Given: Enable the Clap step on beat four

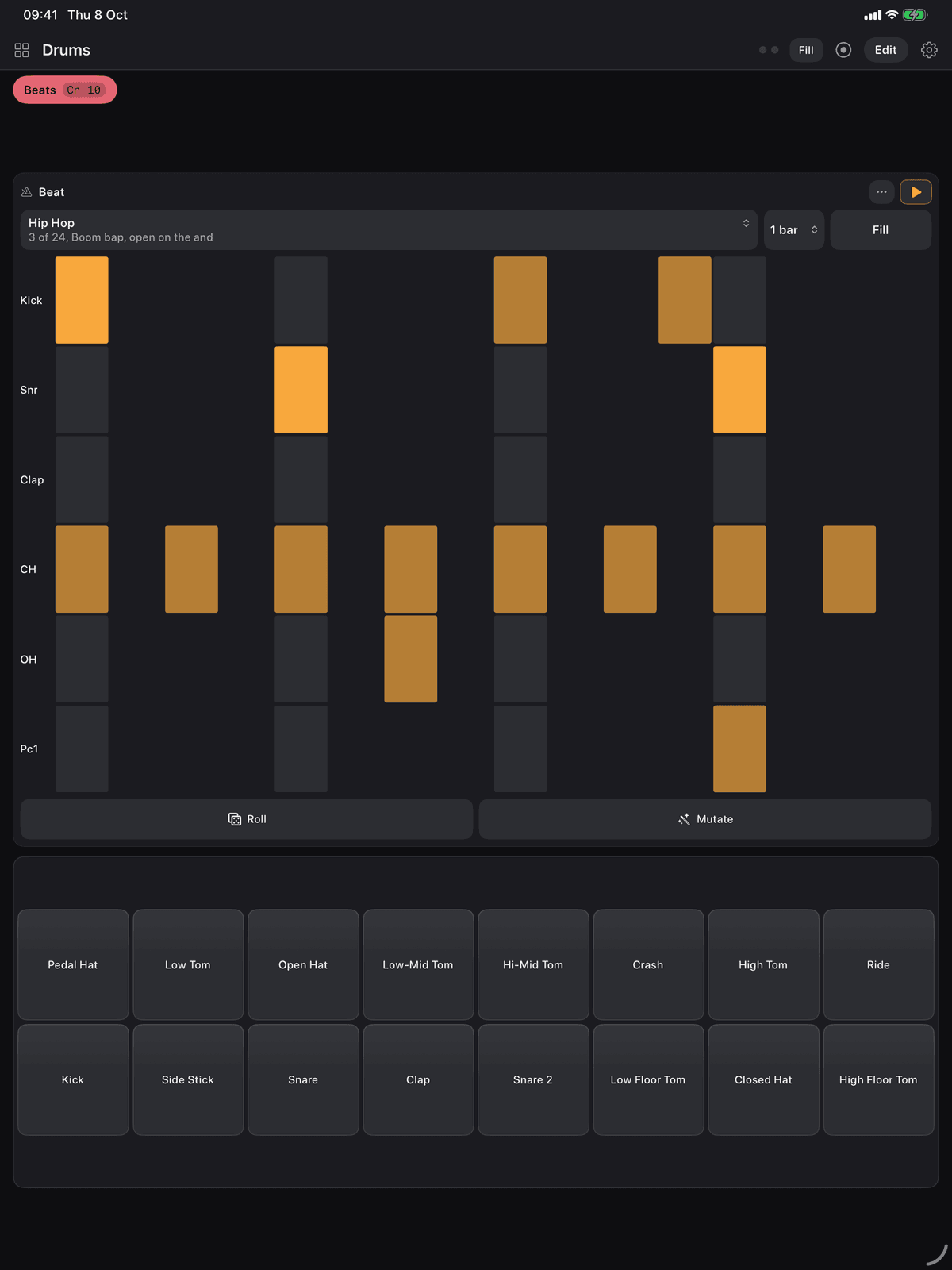Looking at the screenshot, I should tap(739, 479).
